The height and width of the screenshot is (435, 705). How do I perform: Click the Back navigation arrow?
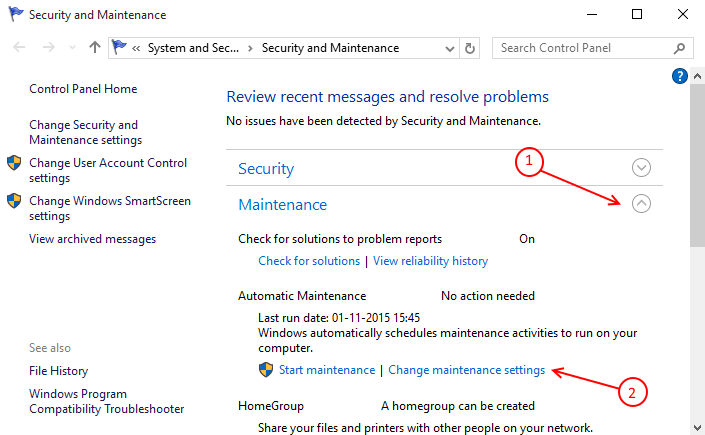point(19,47)
